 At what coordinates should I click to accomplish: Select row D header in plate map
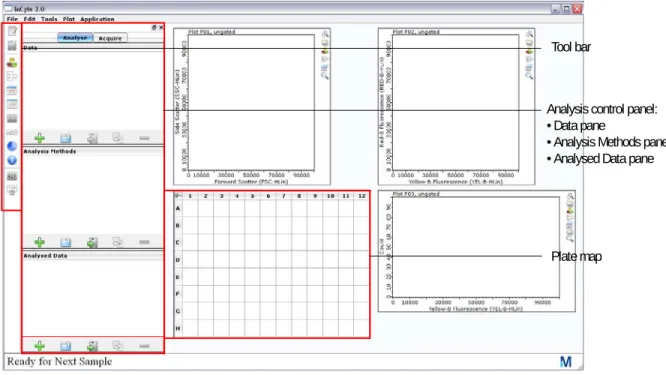click(178, 259)
